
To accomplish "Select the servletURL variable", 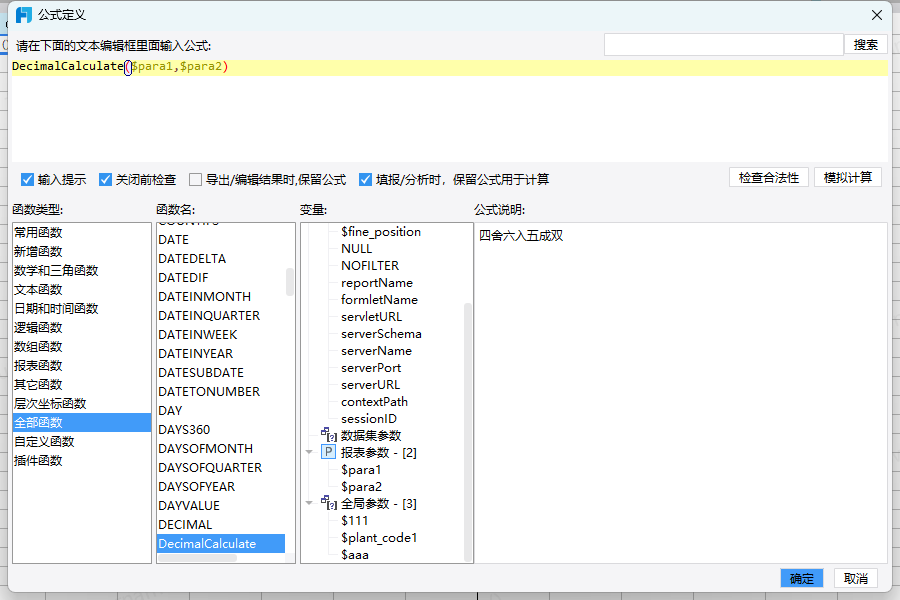I will click(371, 316).
